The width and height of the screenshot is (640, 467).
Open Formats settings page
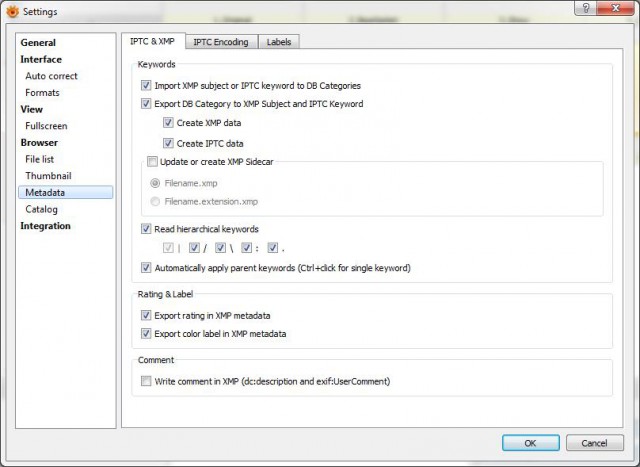click(x=42, y=93)
